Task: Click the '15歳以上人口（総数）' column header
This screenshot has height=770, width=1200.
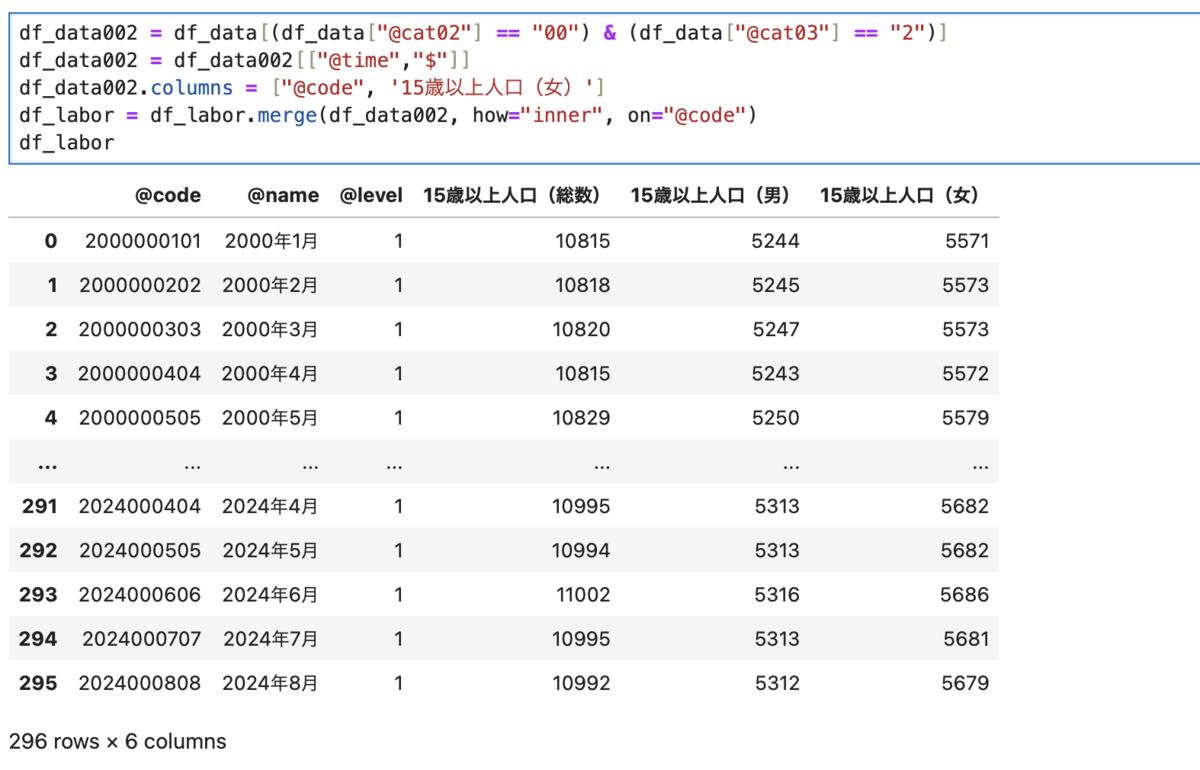Action: 516,196
